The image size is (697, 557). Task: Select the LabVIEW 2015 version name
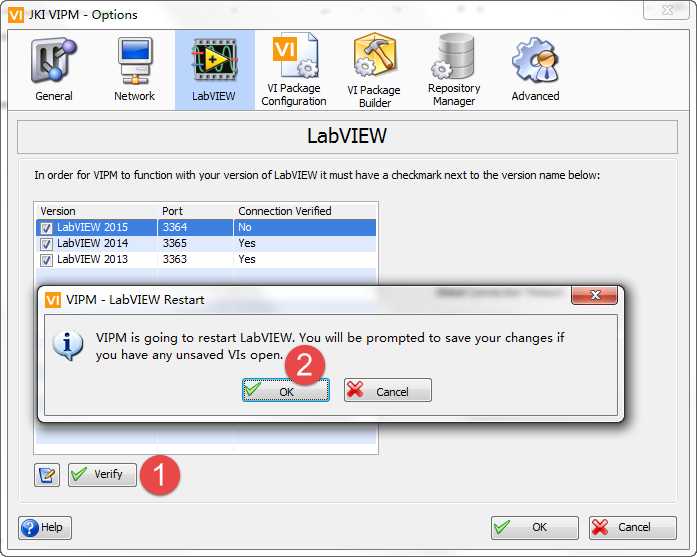point(92,227)
